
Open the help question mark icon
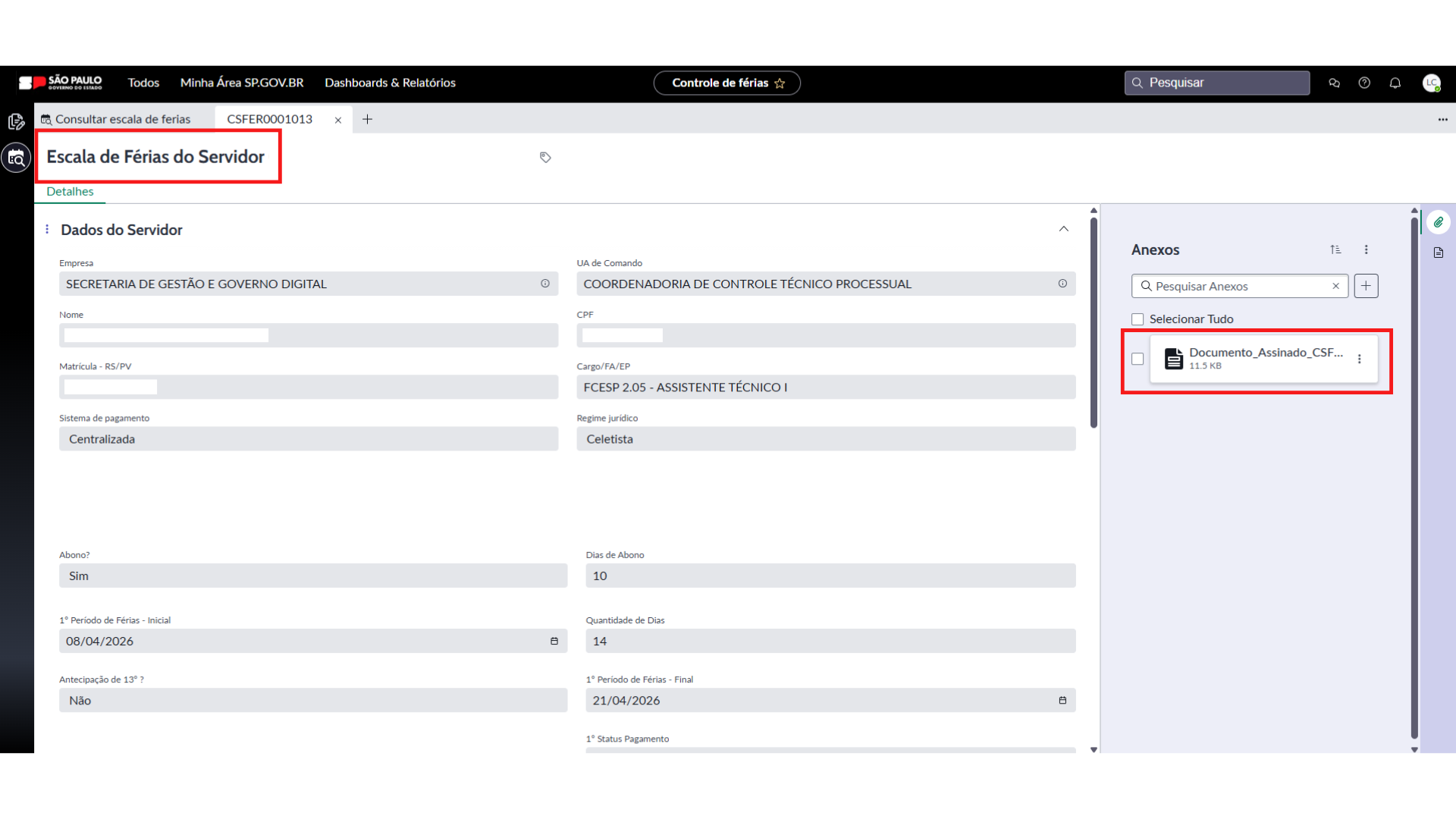click(x=1364, y=83)
